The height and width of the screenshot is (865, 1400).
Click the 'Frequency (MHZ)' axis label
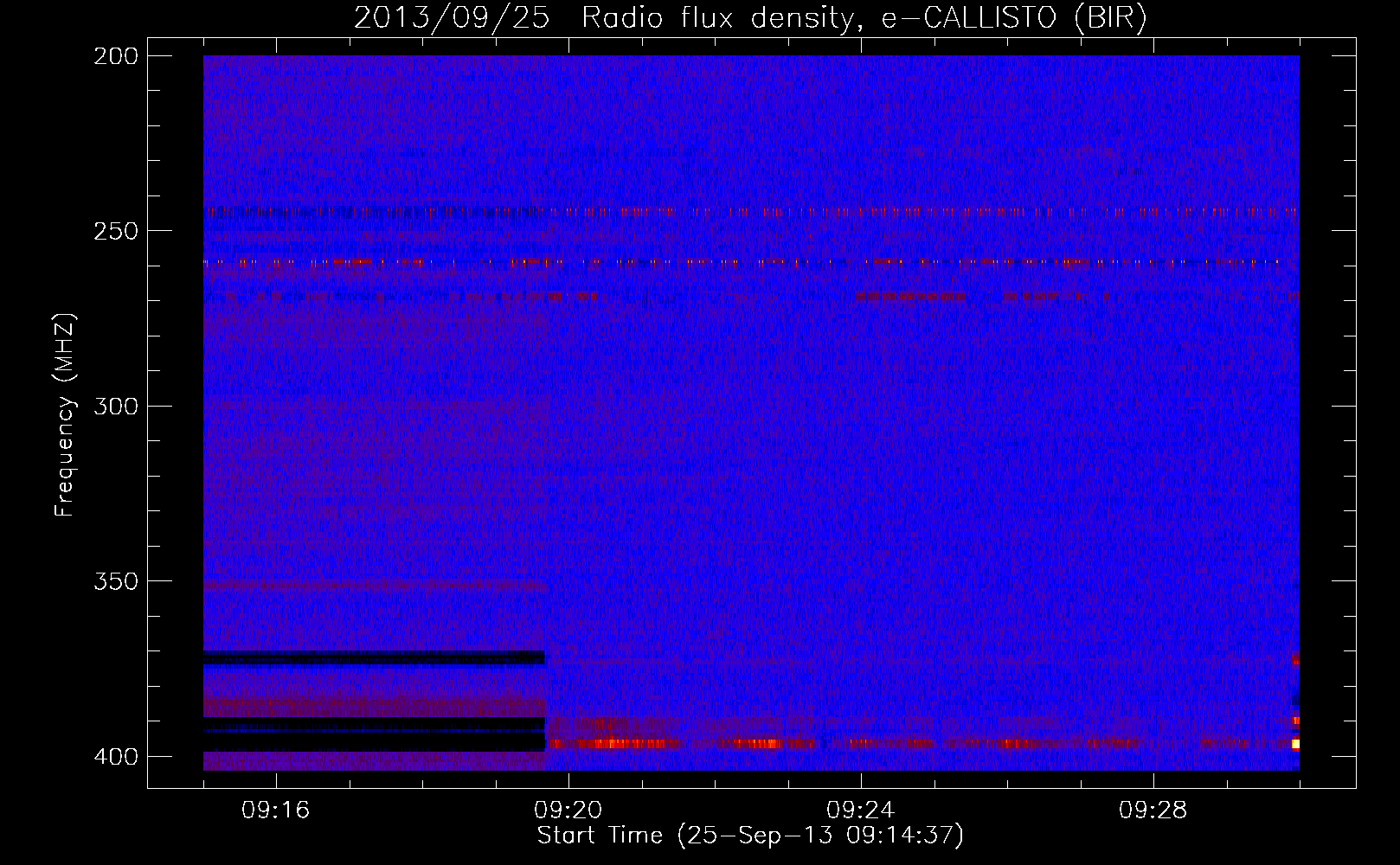pos(65,415)
